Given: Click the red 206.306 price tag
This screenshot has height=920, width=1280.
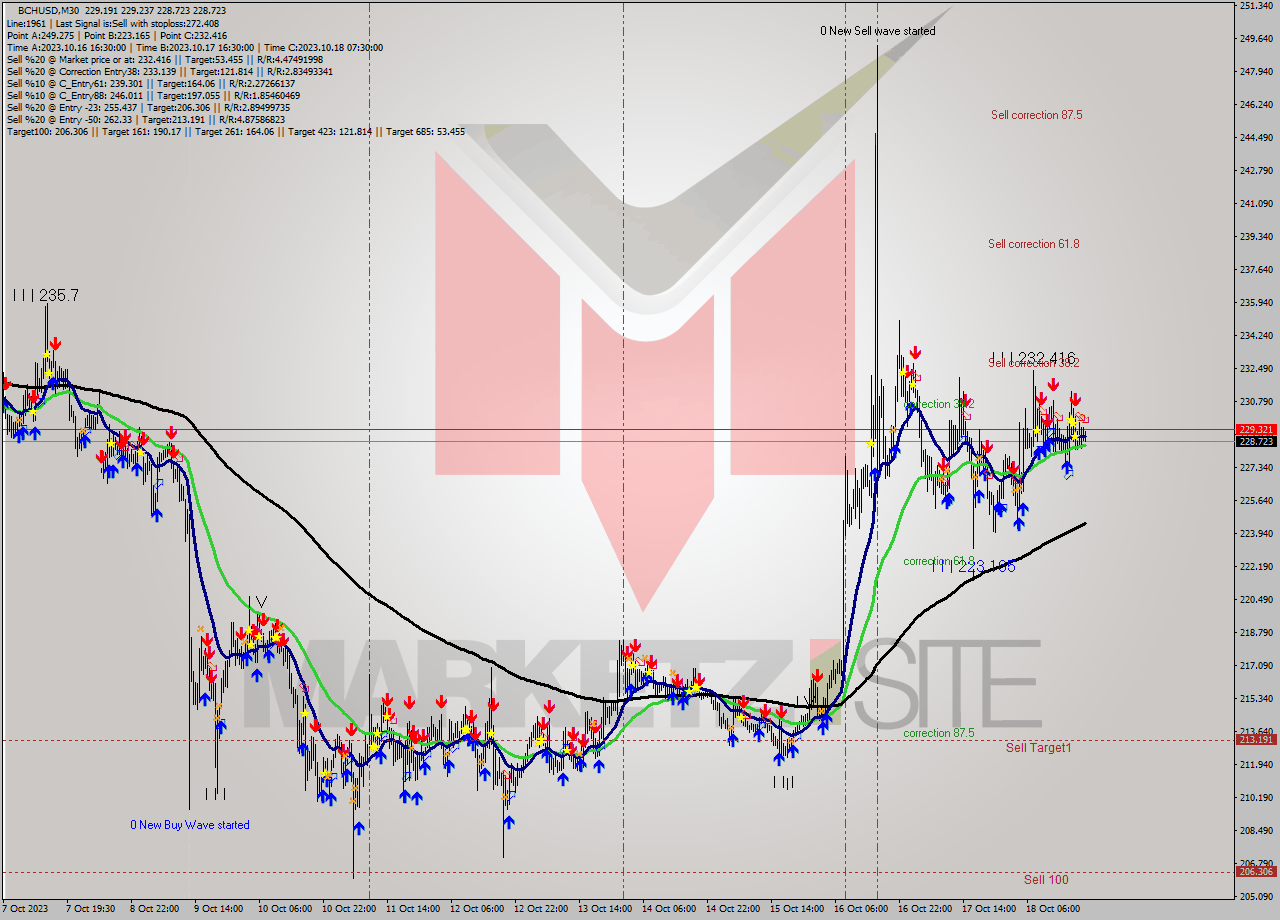Looking at the screenshot, I should pos(1255,871).
